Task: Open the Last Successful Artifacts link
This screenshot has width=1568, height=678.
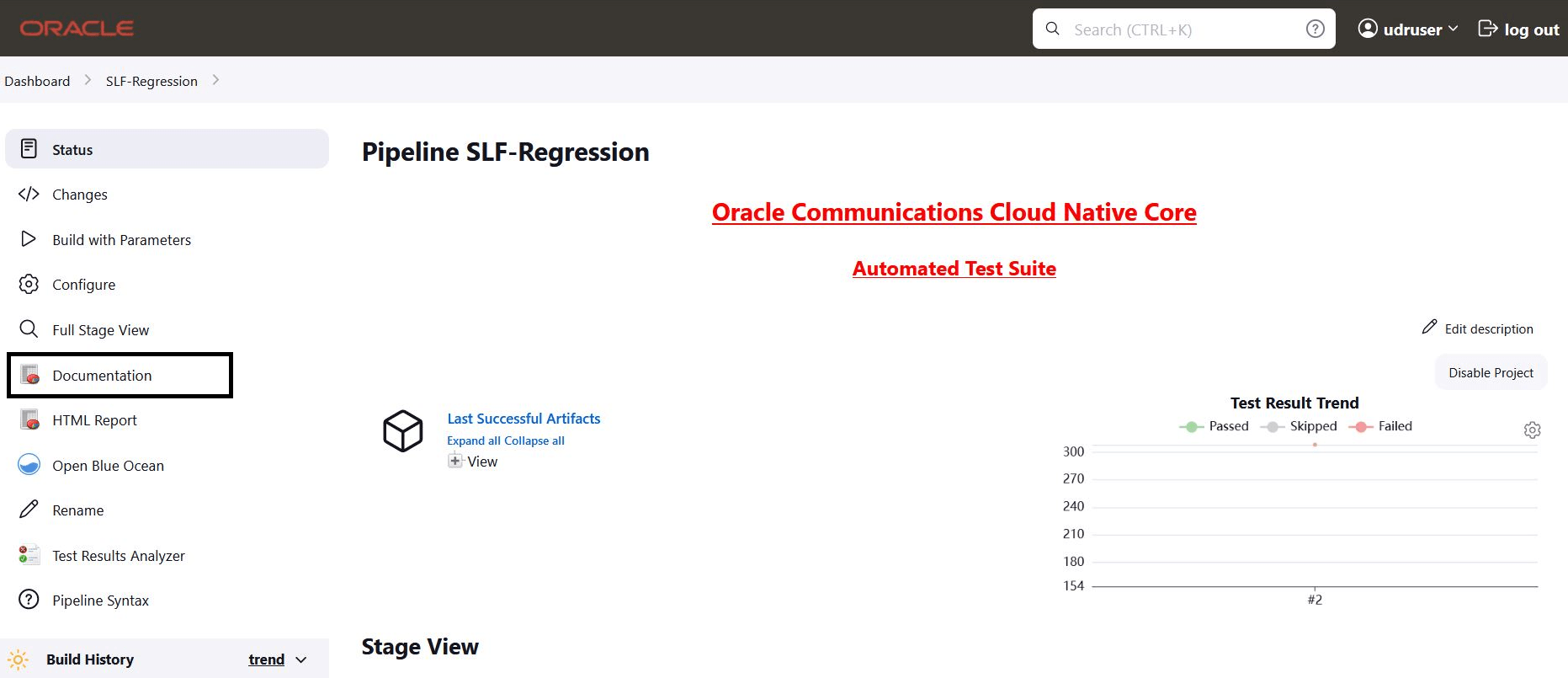Action: pos(524,418)
